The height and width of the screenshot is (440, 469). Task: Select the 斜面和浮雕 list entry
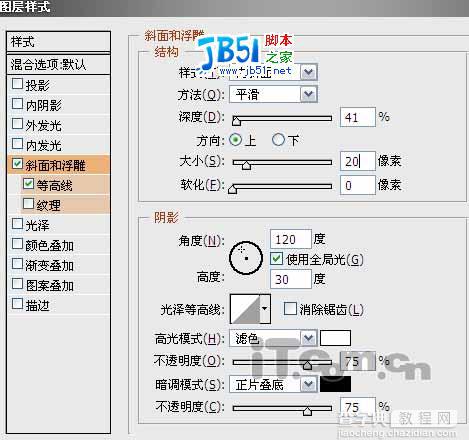click(x=59, y=165)
